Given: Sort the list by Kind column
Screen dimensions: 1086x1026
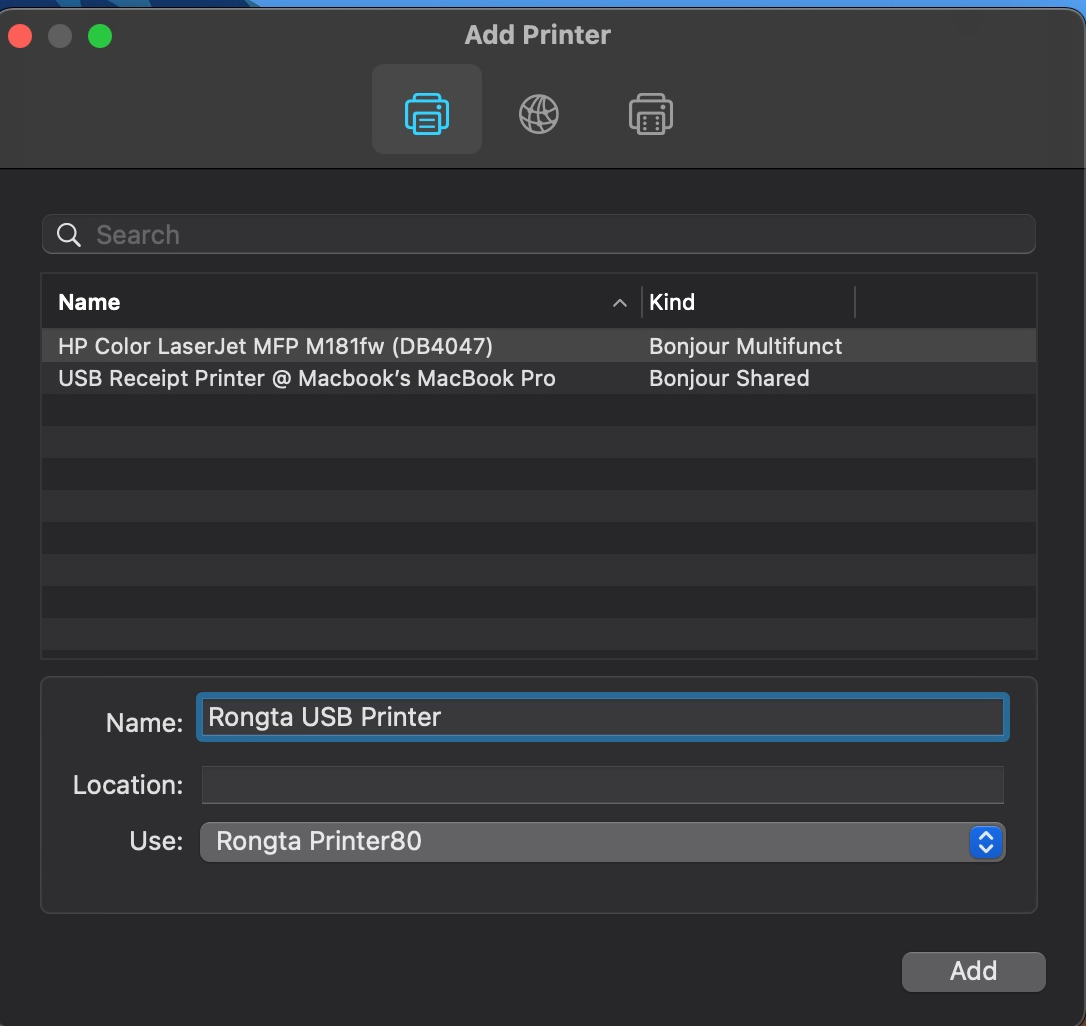Looking at the screenshot, I should click(x=672, y=302).
